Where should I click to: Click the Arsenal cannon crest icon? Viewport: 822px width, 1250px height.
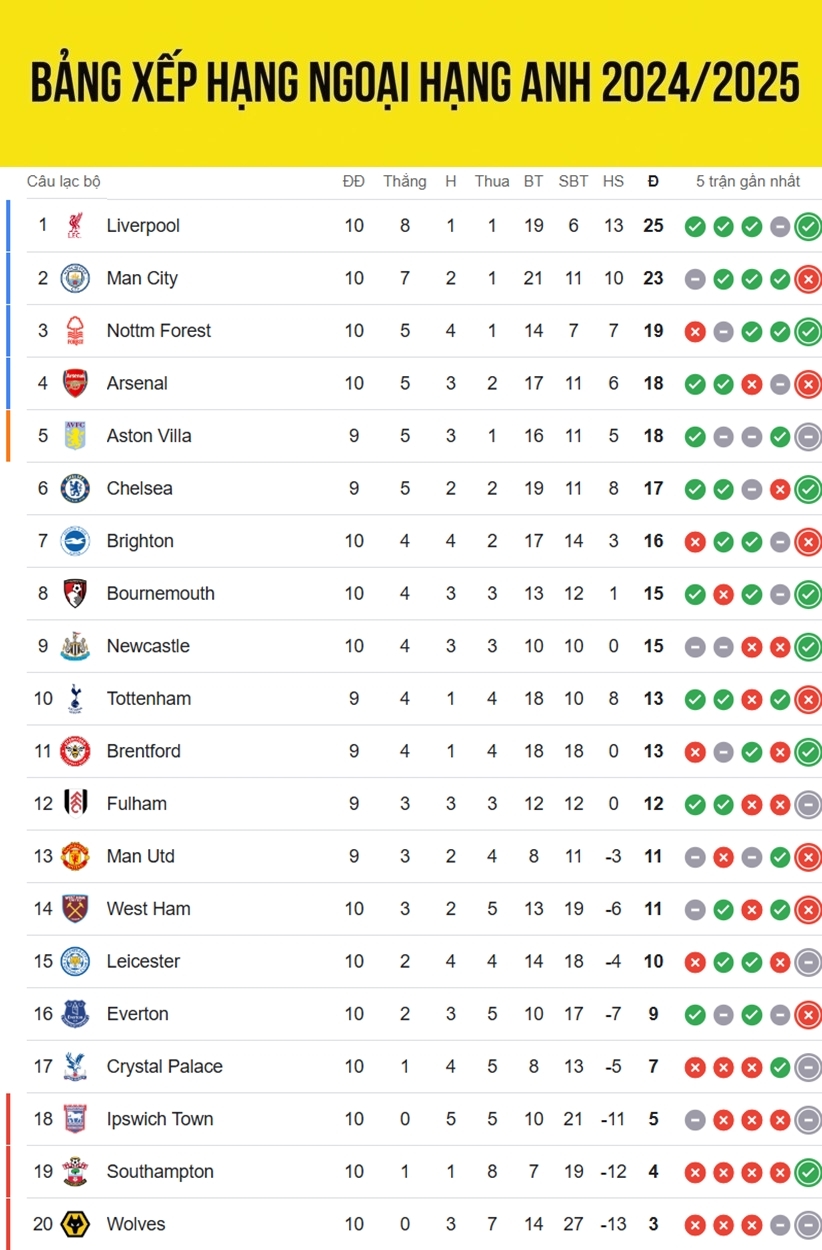[75, 383]
